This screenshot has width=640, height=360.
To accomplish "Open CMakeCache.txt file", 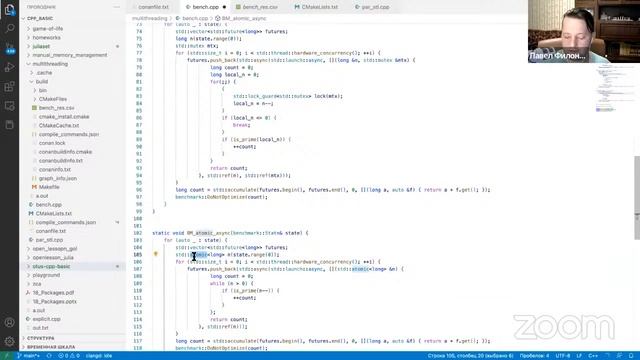I will pos(59,126).
